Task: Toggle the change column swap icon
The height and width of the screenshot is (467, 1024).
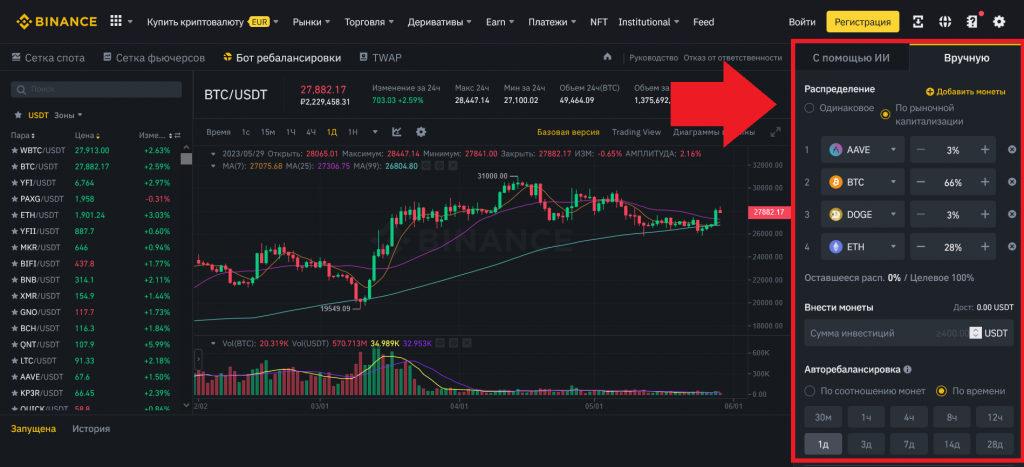Action: (178, 136)
